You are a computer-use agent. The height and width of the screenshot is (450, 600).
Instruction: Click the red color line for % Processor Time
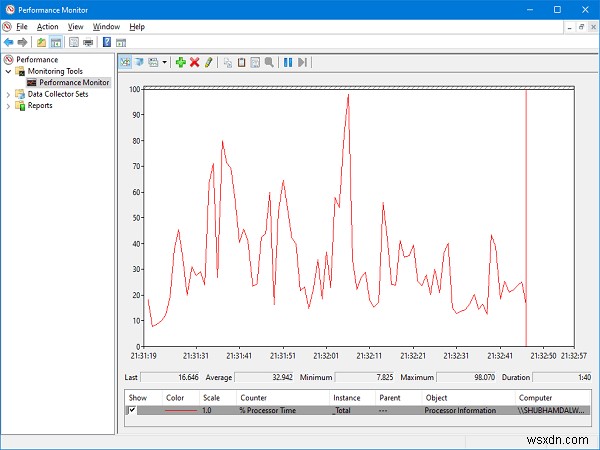pyautogui.click(x=181, y=410)
